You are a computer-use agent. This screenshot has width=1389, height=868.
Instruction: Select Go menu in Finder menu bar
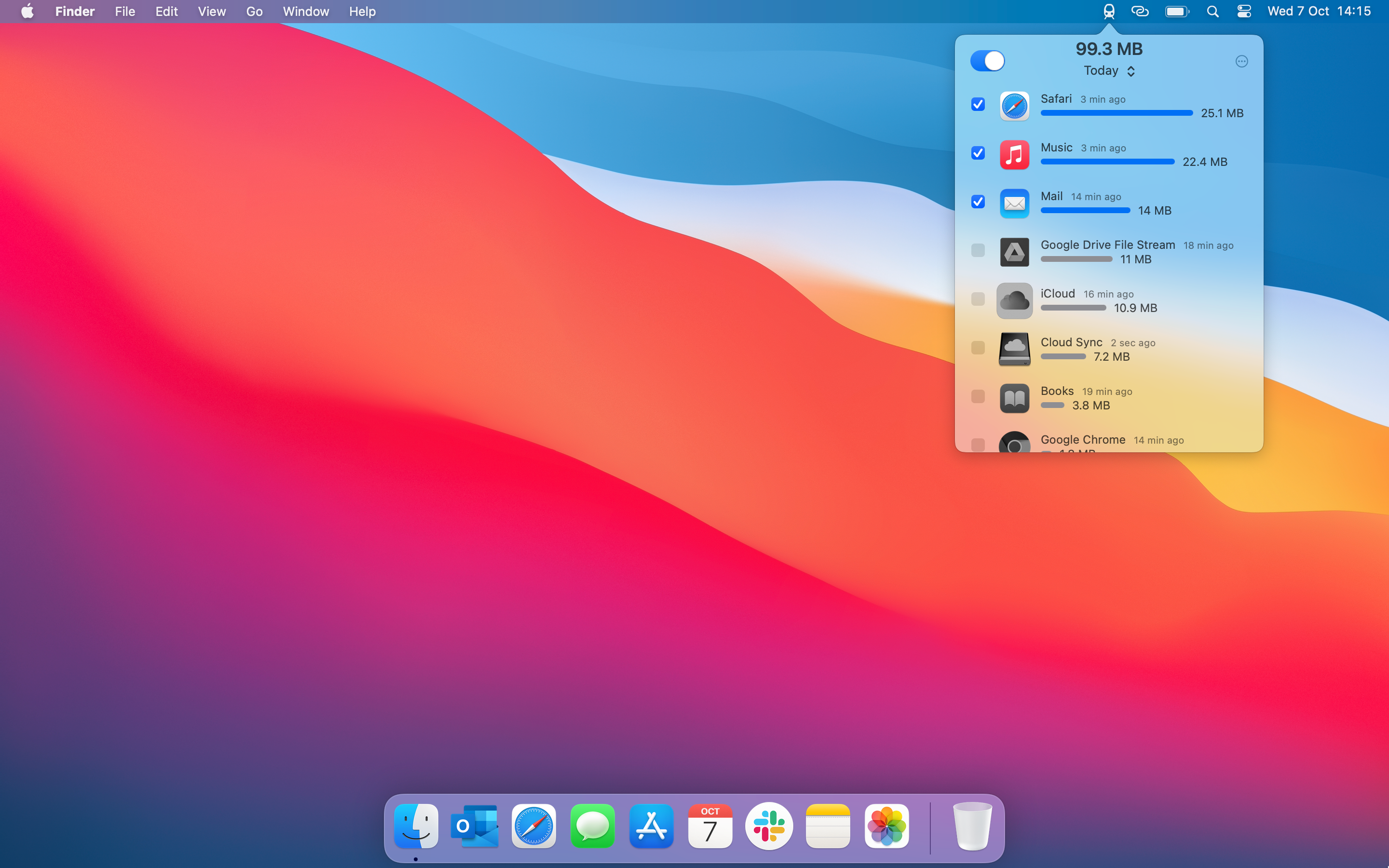(x=253, y=11)
